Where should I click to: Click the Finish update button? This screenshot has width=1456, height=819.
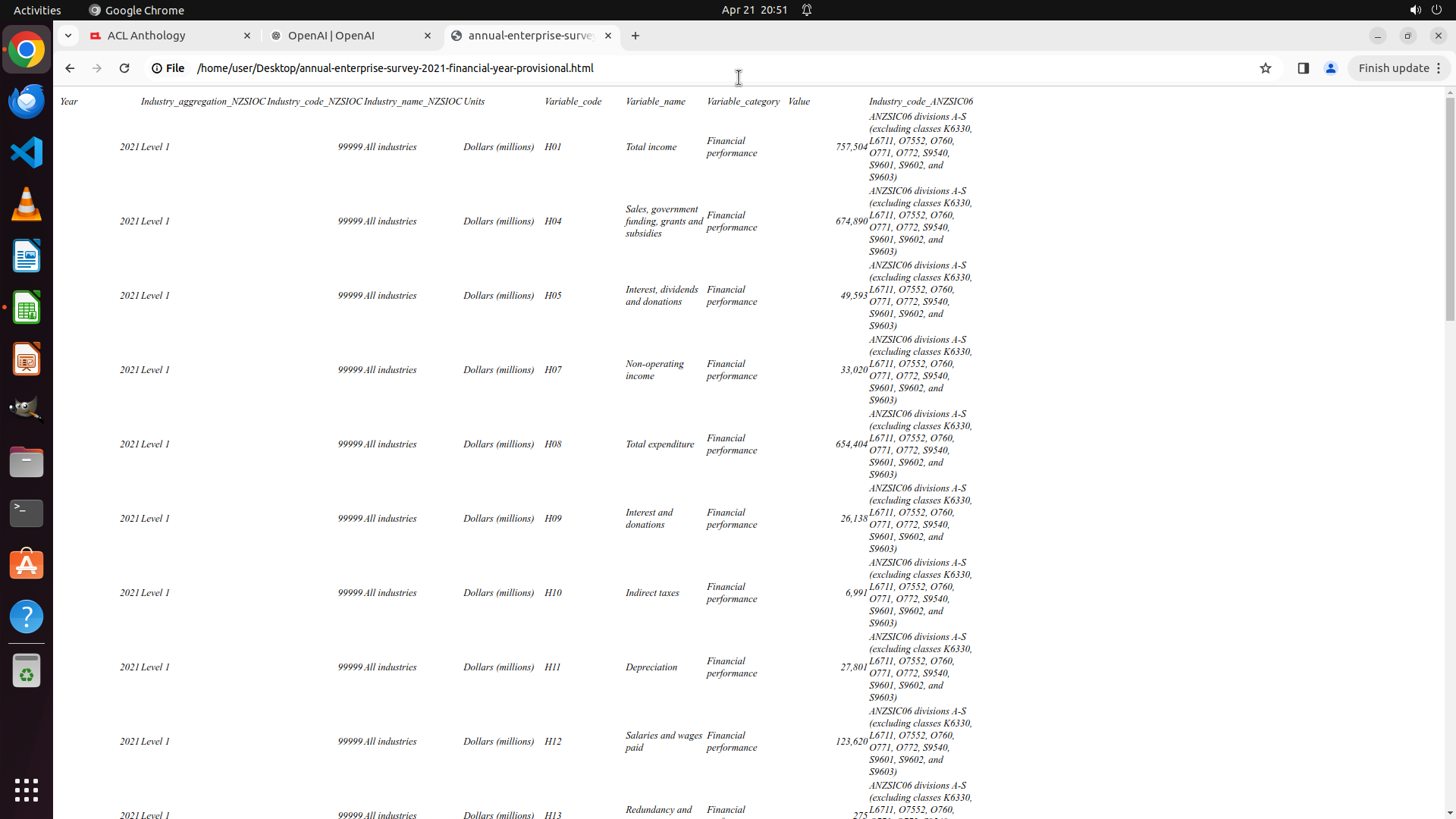pyautogui.click(x=1393, y=68)
